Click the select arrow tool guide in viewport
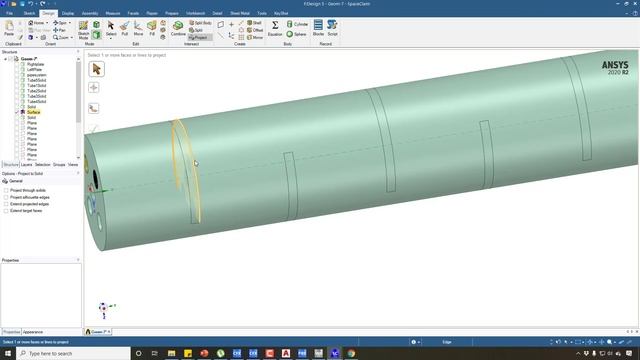Image resolution: width=640 pixels, height=360 pixels. click(96, 69)
